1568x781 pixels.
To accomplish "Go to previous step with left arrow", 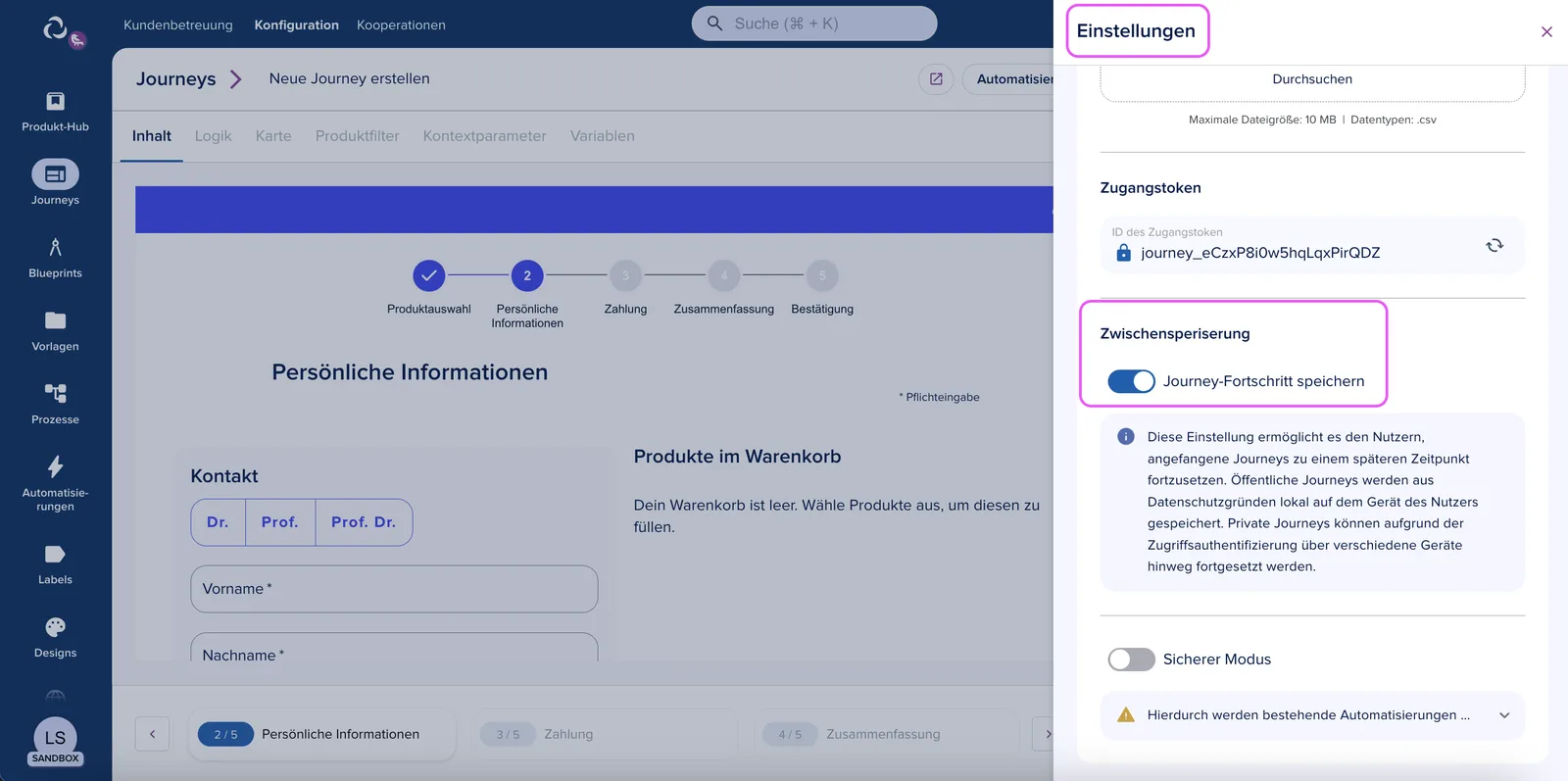I will [152, 734].
